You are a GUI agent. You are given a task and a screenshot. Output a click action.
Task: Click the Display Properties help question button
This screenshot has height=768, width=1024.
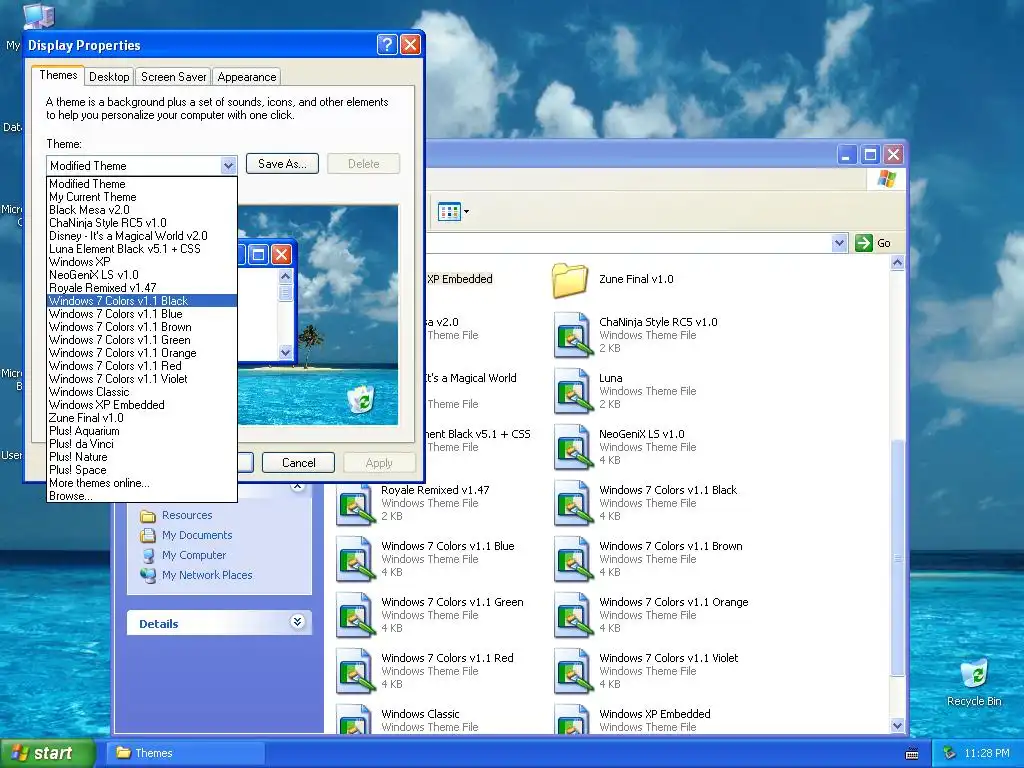click(x=387, y=44)
